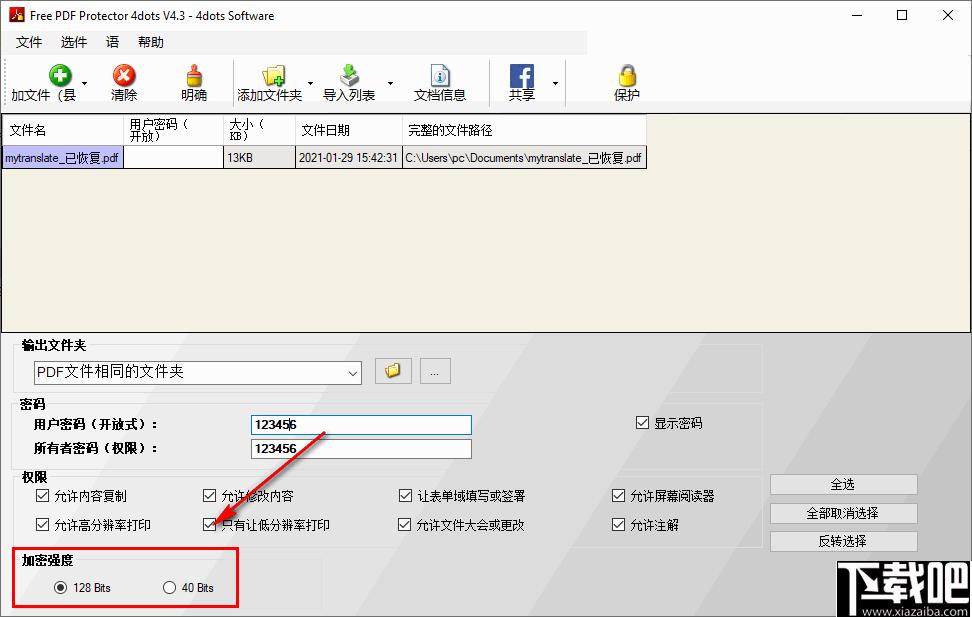Toggle Allow High Resolution Print (允许高分辨率打印) checkbox
Image resolution: width=972 pixels, height=617 pixels.
(x=42, y=525)
